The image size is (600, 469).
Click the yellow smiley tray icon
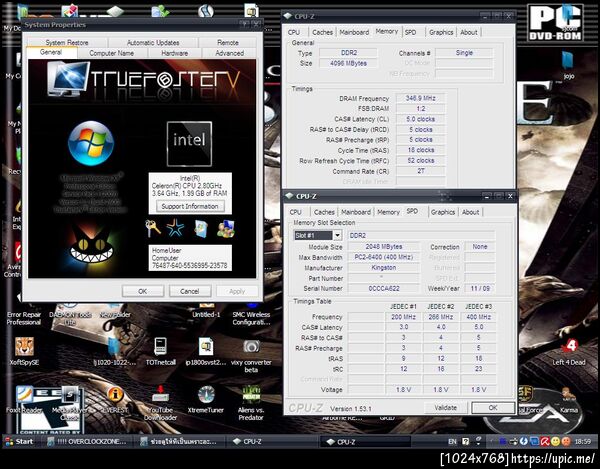pyautogui.click(x=555, y=441)
